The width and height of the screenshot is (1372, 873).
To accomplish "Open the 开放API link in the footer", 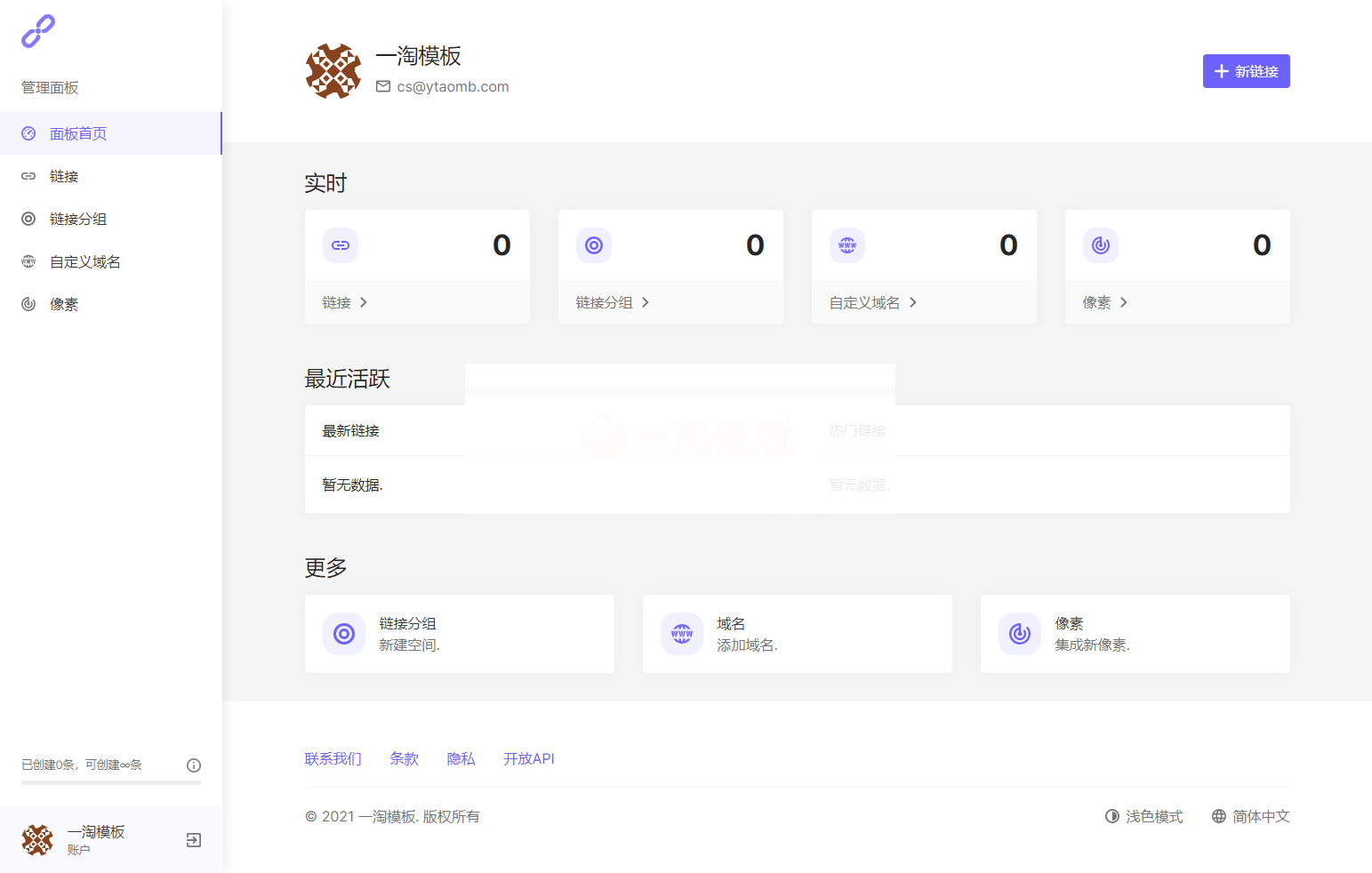I will (528, 758).
